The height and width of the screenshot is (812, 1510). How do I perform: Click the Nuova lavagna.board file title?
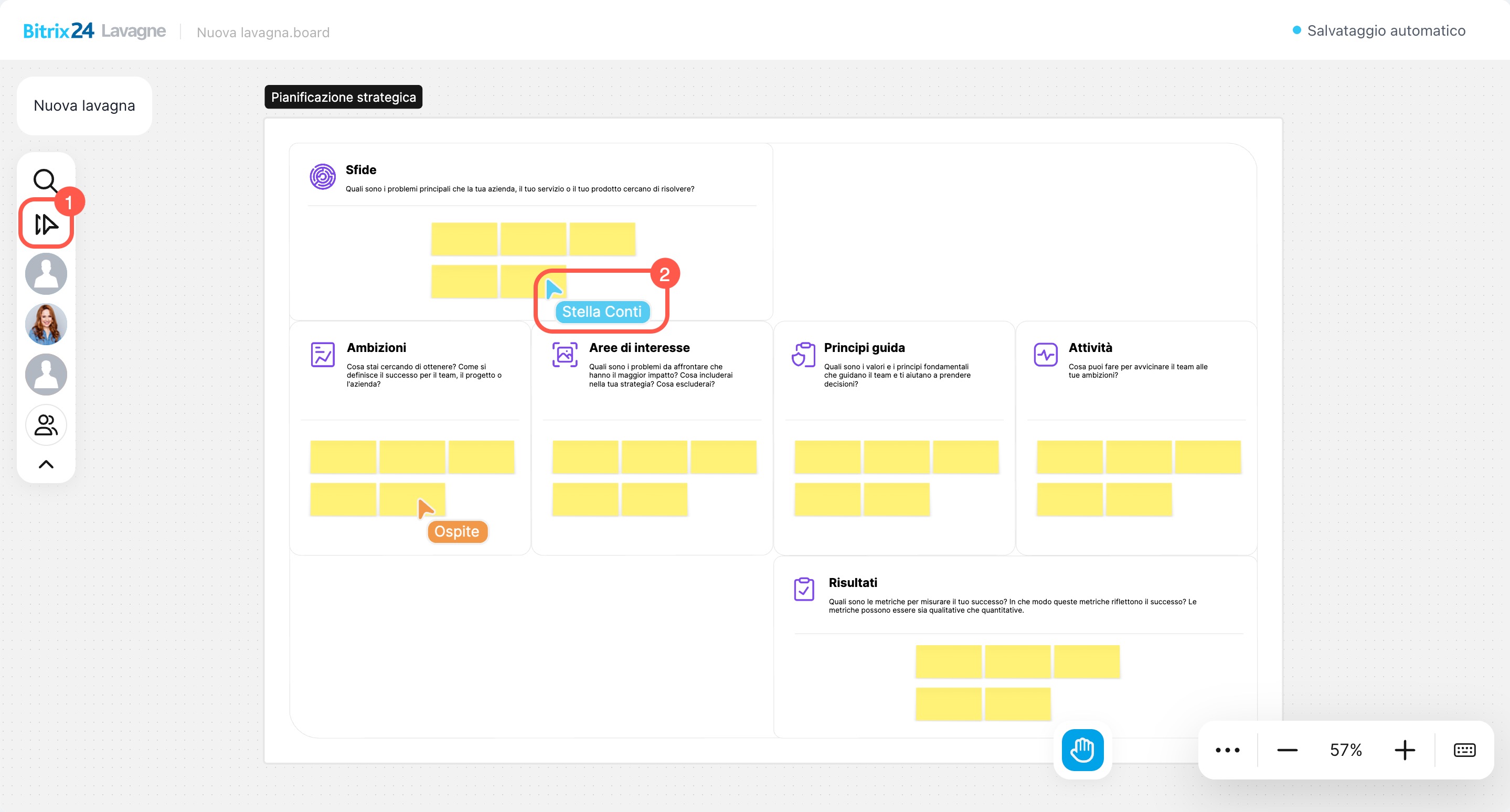point(263,32)
